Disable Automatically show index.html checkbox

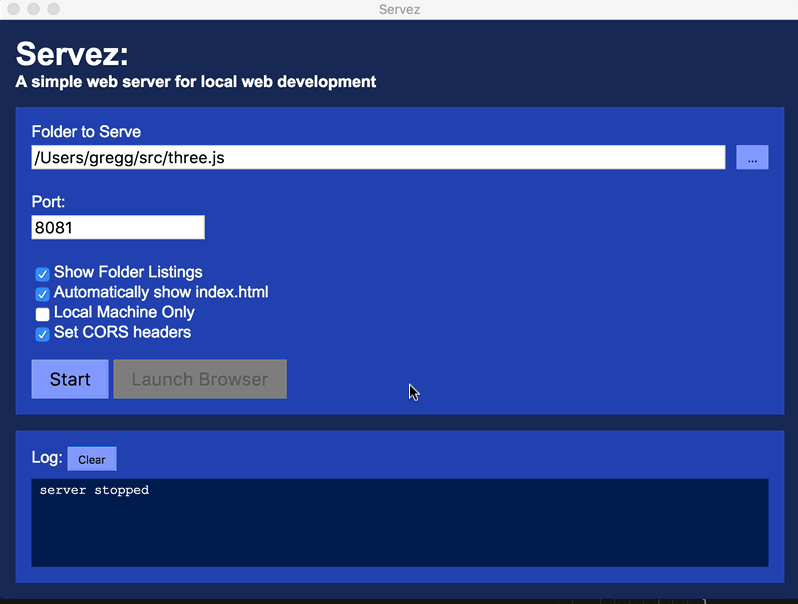point(43,294)
